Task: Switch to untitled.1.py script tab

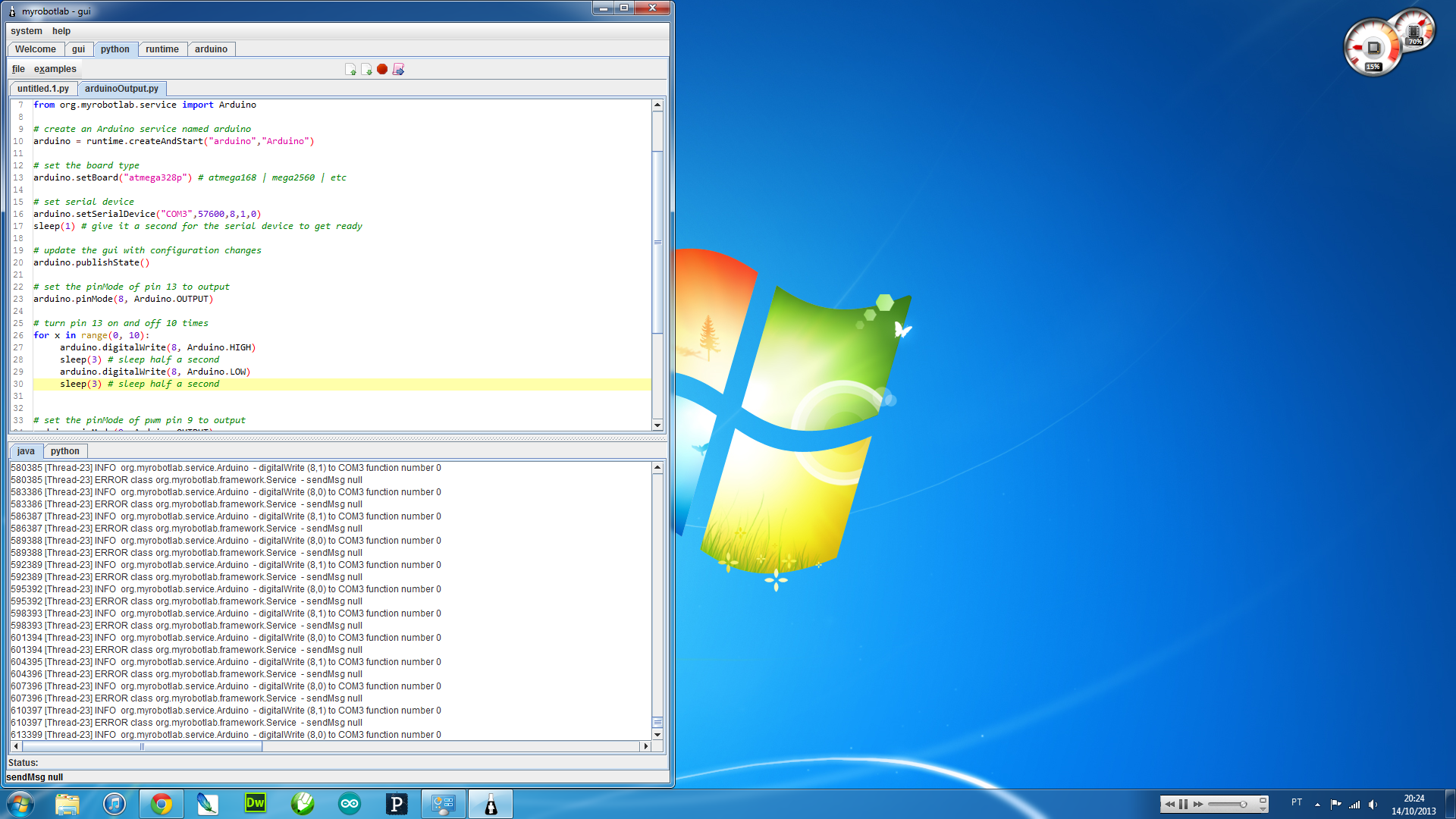Action: pos(43,89)
